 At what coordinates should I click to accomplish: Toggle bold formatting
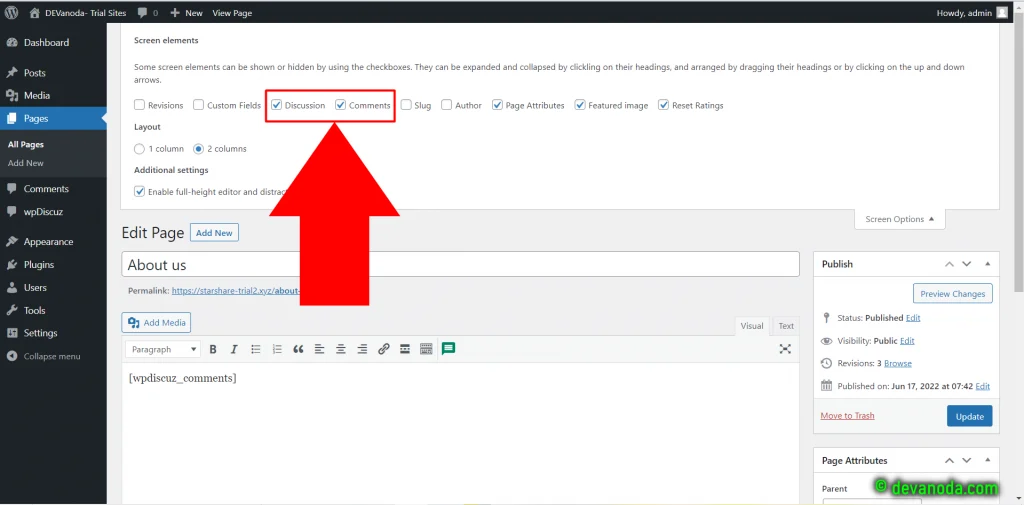tap(213, 350)
